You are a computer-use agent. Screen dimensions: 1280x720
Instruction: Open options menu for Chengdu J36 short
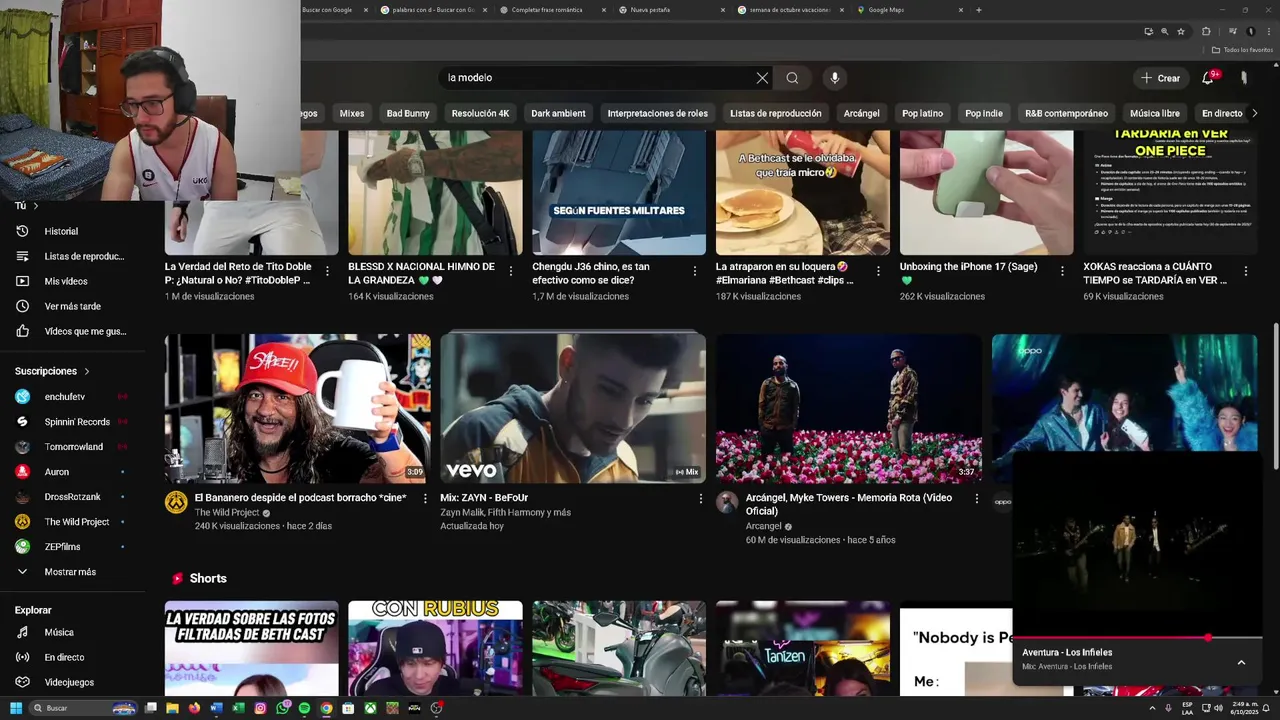pos(695,271)
